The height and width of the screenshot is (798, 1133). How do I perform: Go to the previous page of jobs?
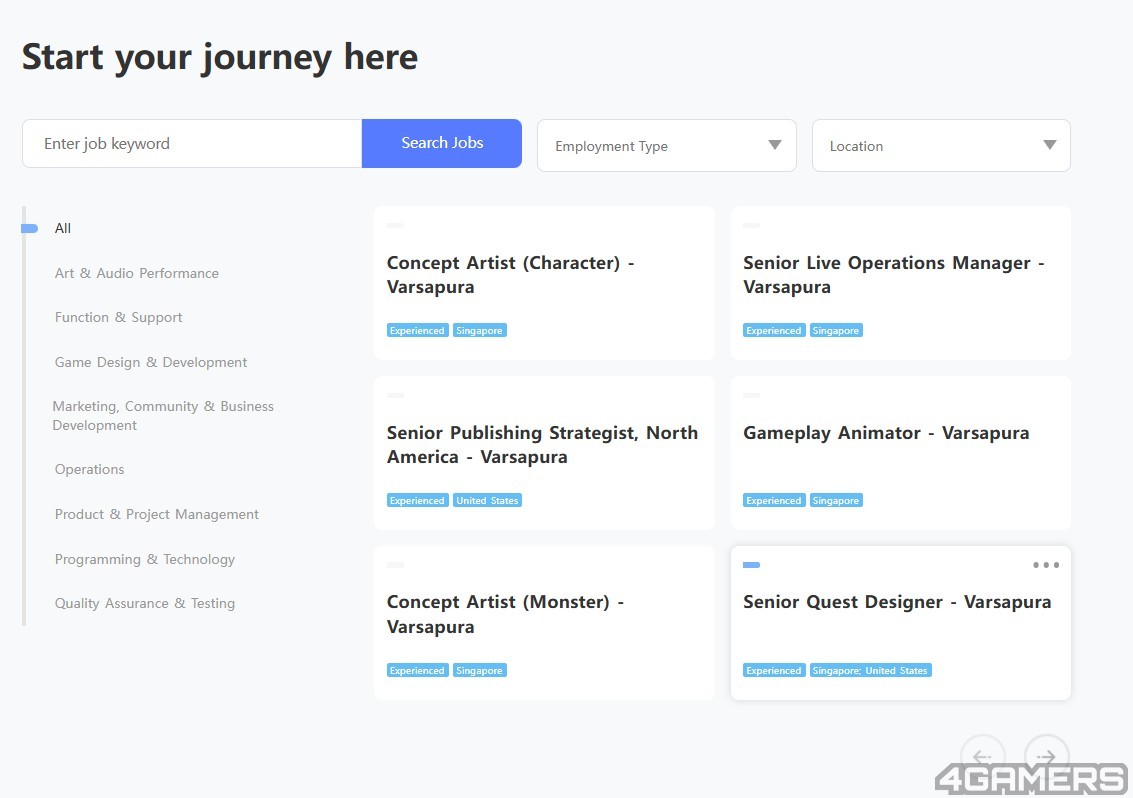click(x=982, y=757)
